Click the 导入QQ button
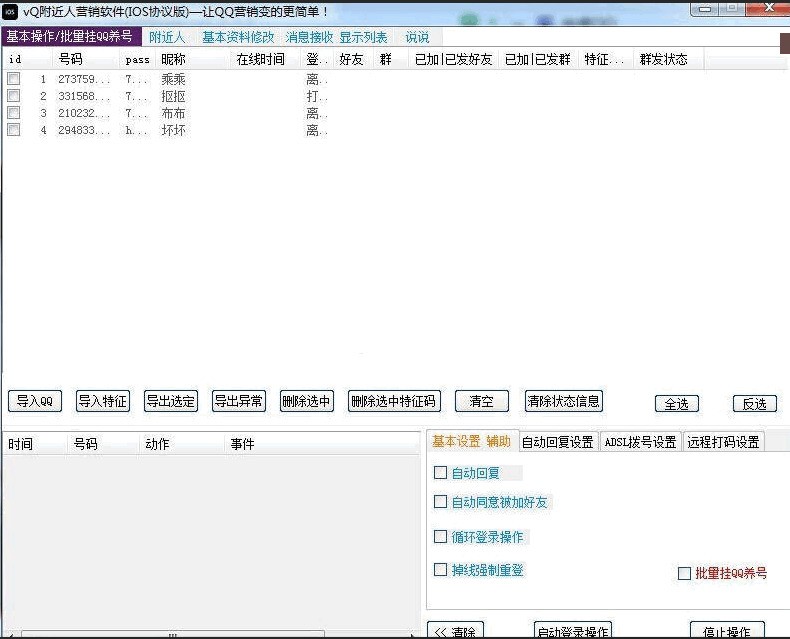This screenshot has width=790, height=639. click(35, 401)
